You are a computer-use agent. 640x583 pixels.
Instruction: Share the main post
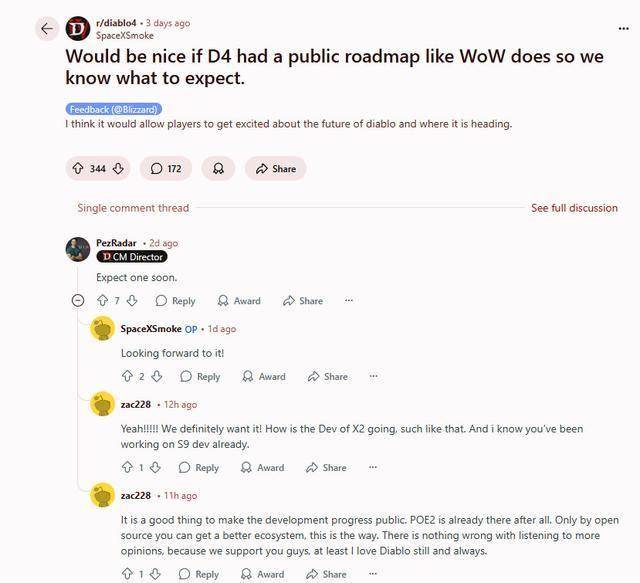(276, 168)
